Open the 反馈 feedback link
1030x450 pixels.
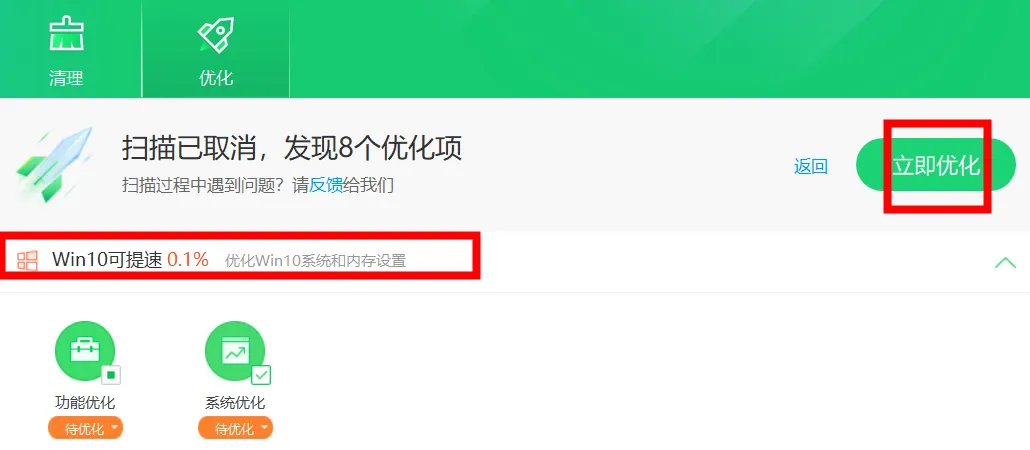point(326,185)
